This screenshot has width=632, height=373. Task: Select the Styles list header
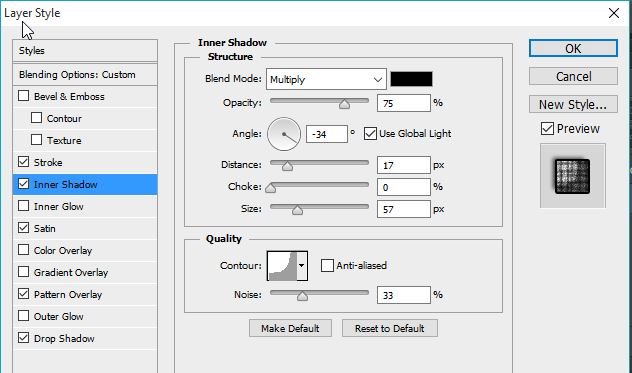pyautogui.click(x=85, y=51)
